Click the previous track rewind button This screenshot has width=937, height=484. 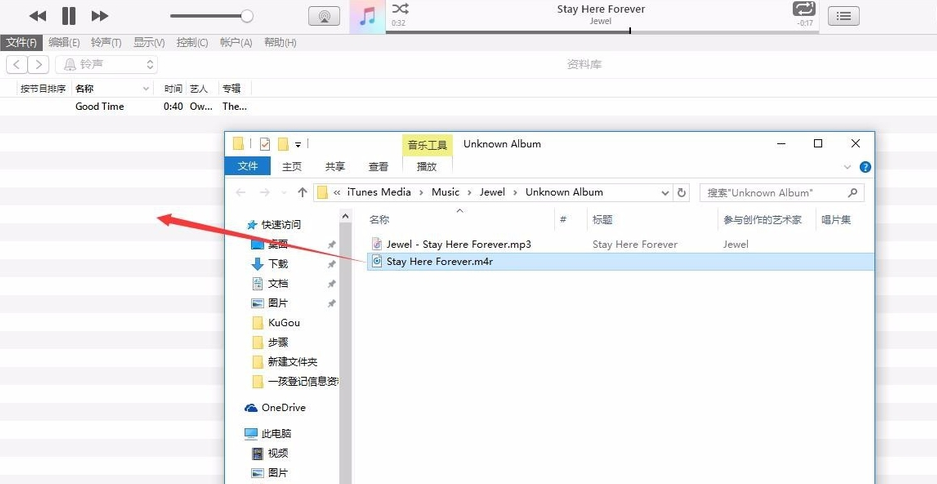[x=38, y=16]
